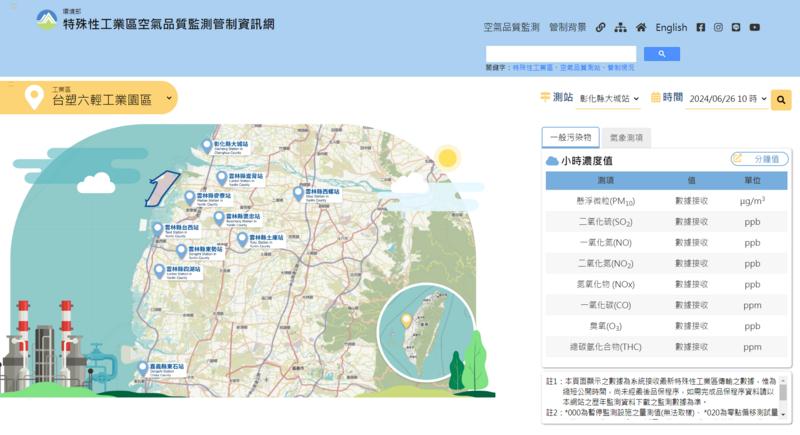Select the 雲林縣西螺站 map pin
Image resolution: width=800 pixels, height=435 pixels.
[298, 193]
